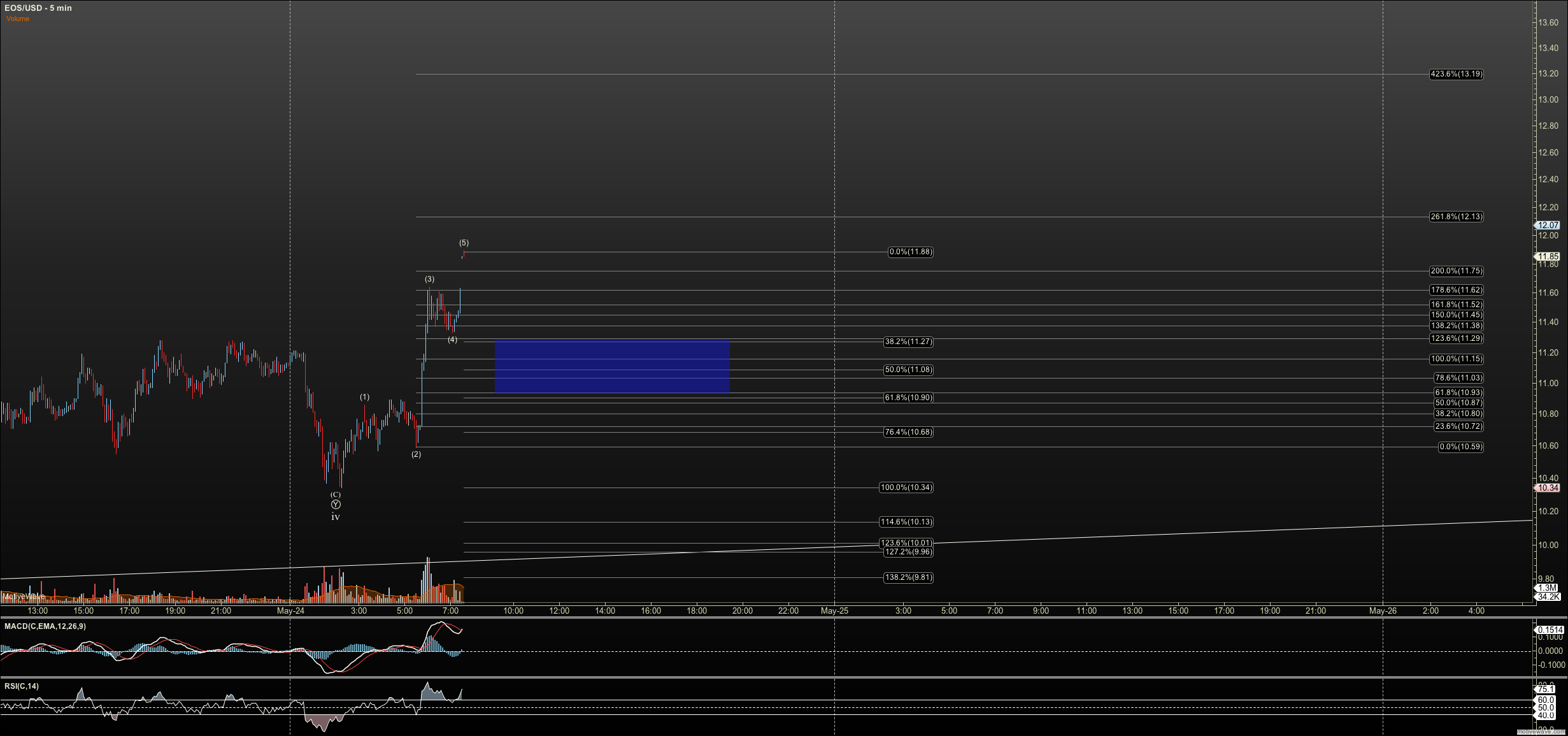Select the 0.0%(10.59) base level label
The width and height of the screenshot is (1568, 736).
tap(1461, 447)
